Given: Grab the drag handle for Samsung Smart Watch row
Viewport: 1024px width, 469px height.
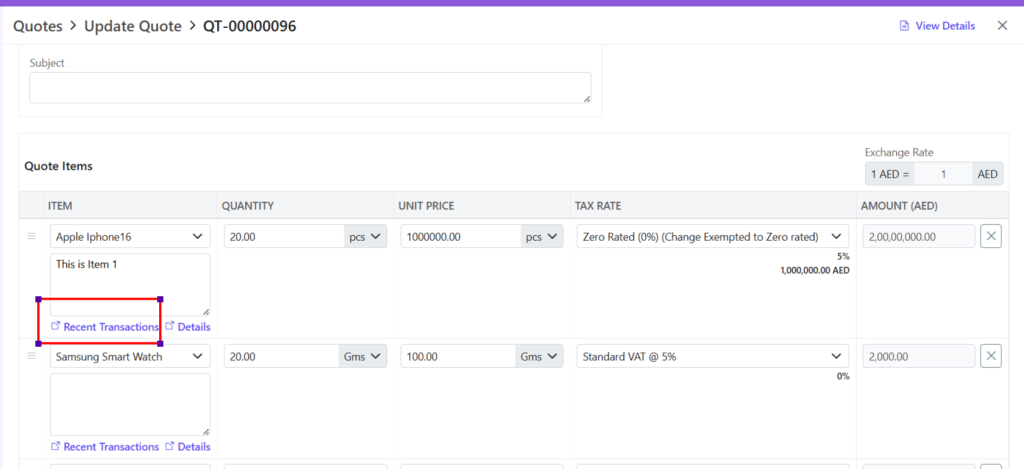Looking at the screenshot, I should tap(31, 357).
